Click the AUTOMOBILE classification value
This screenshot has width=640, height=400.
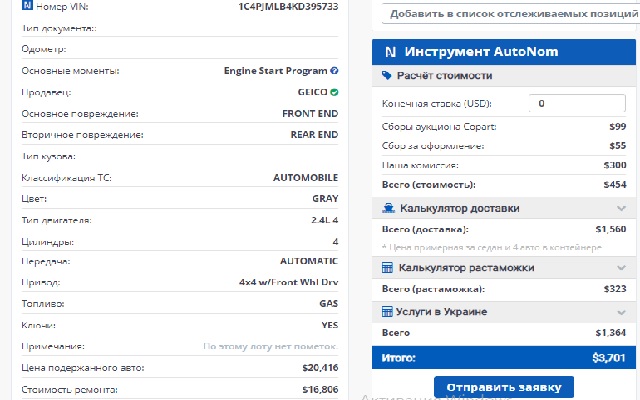(305, 178)
